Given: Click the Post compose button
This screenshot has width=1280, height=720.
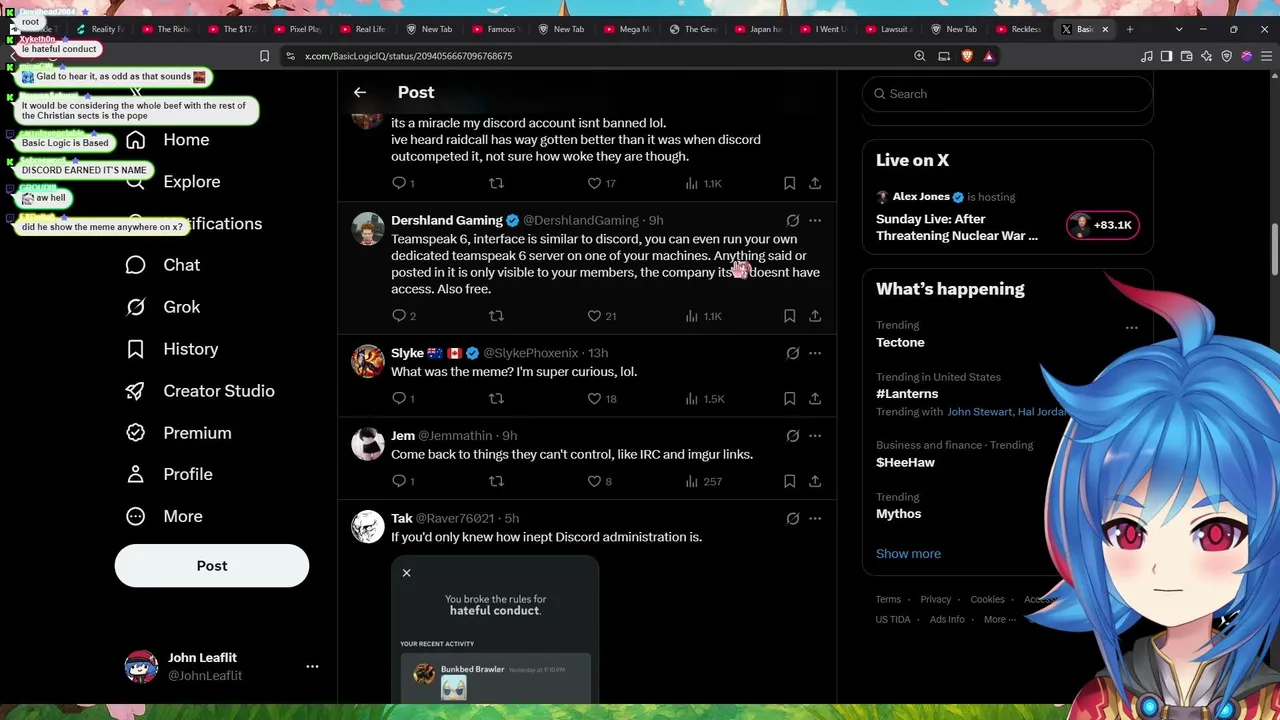Looking at the screenshot, I should (212, 566).
